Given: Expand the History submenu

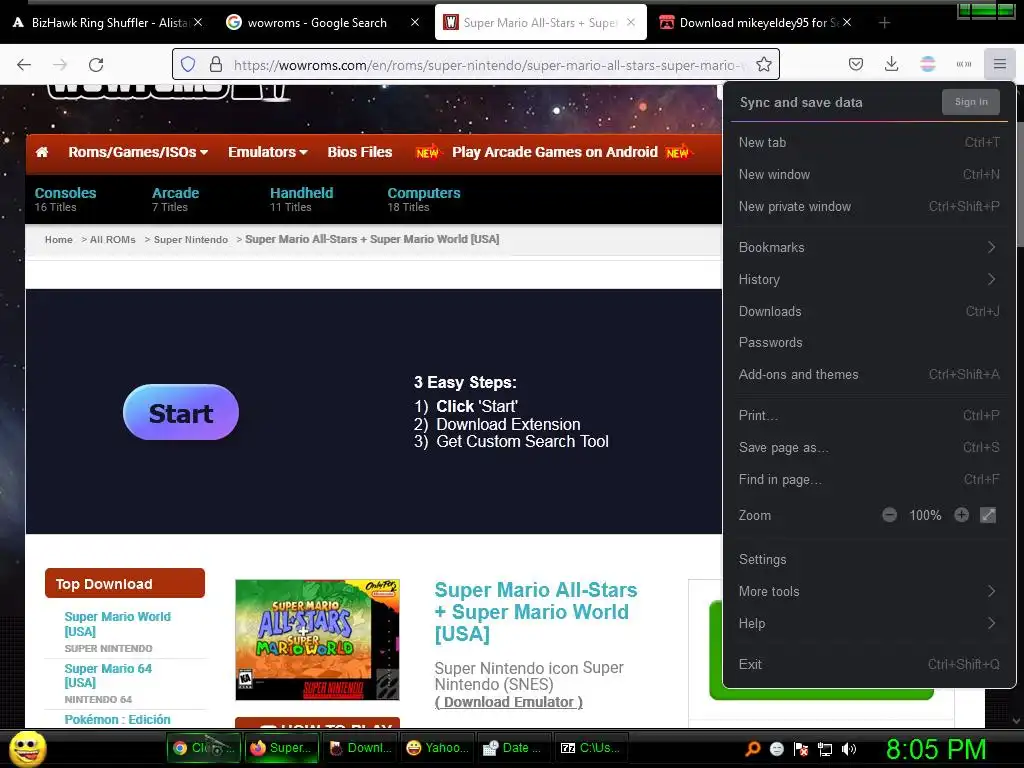Looking at the screenshot, I should pyautogui.click(x=869, y=280).
